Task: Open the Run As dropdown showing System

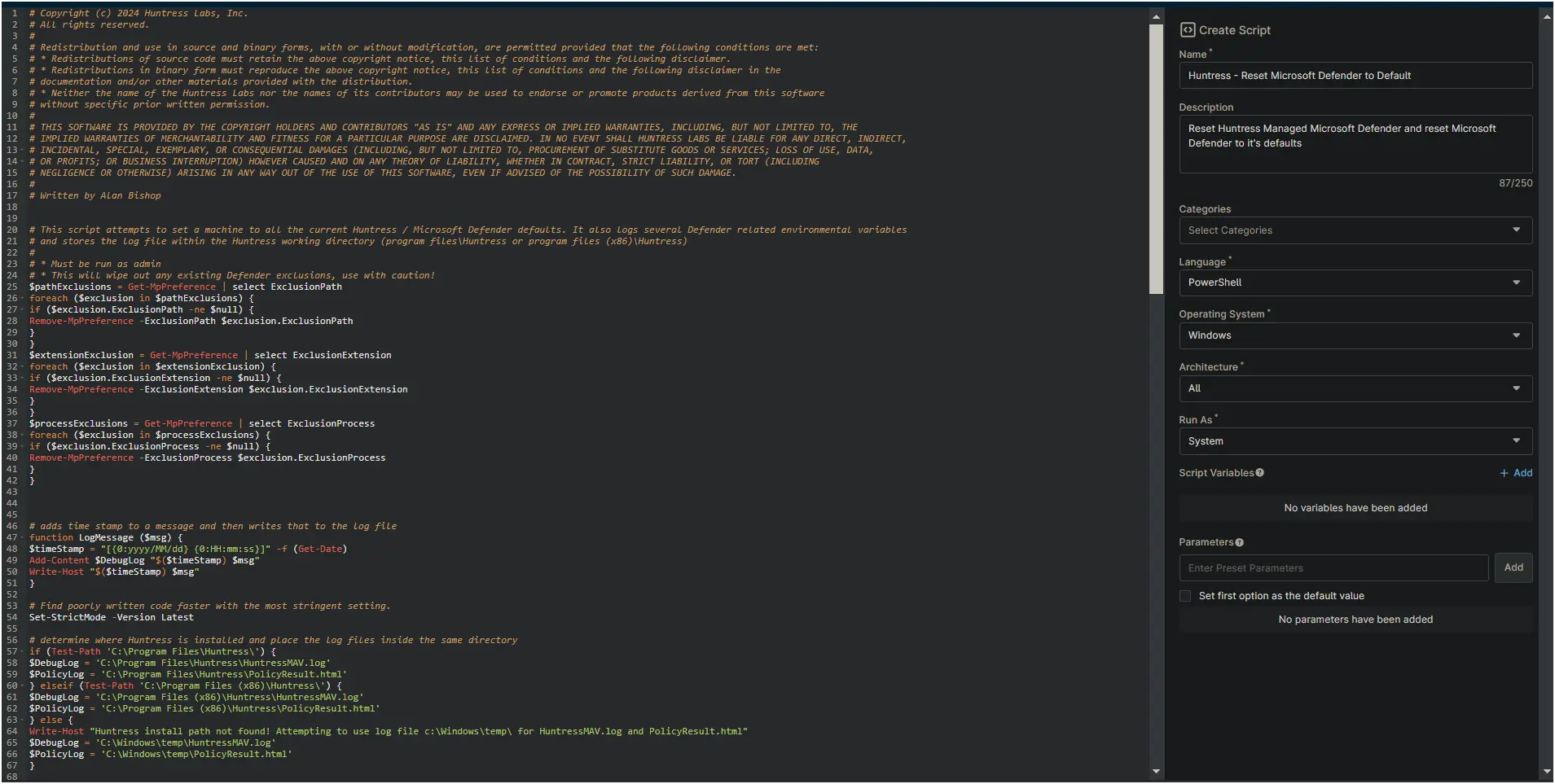Action: click(1355, 441)
